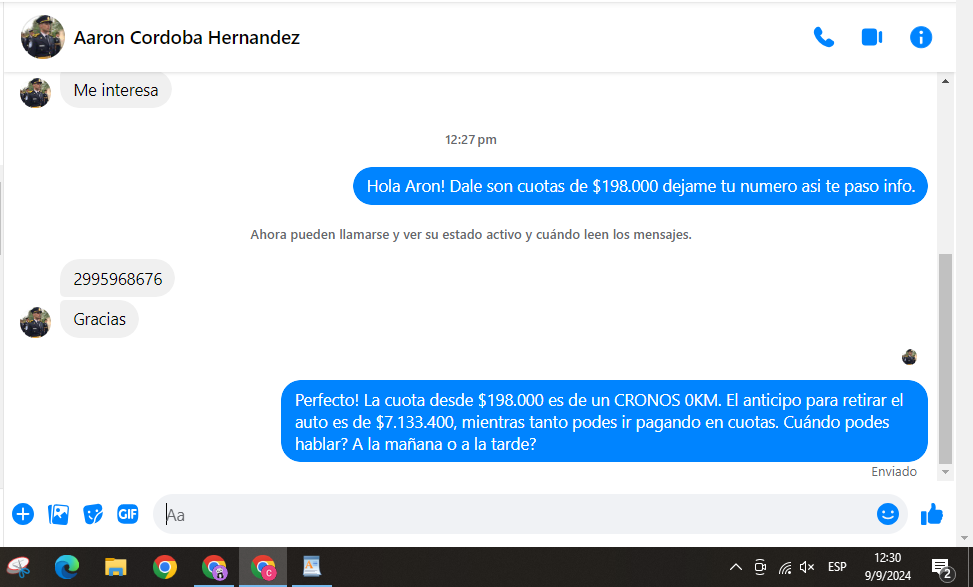Open Microsoft Edge from the taskbar

click(x=67, y=568)
